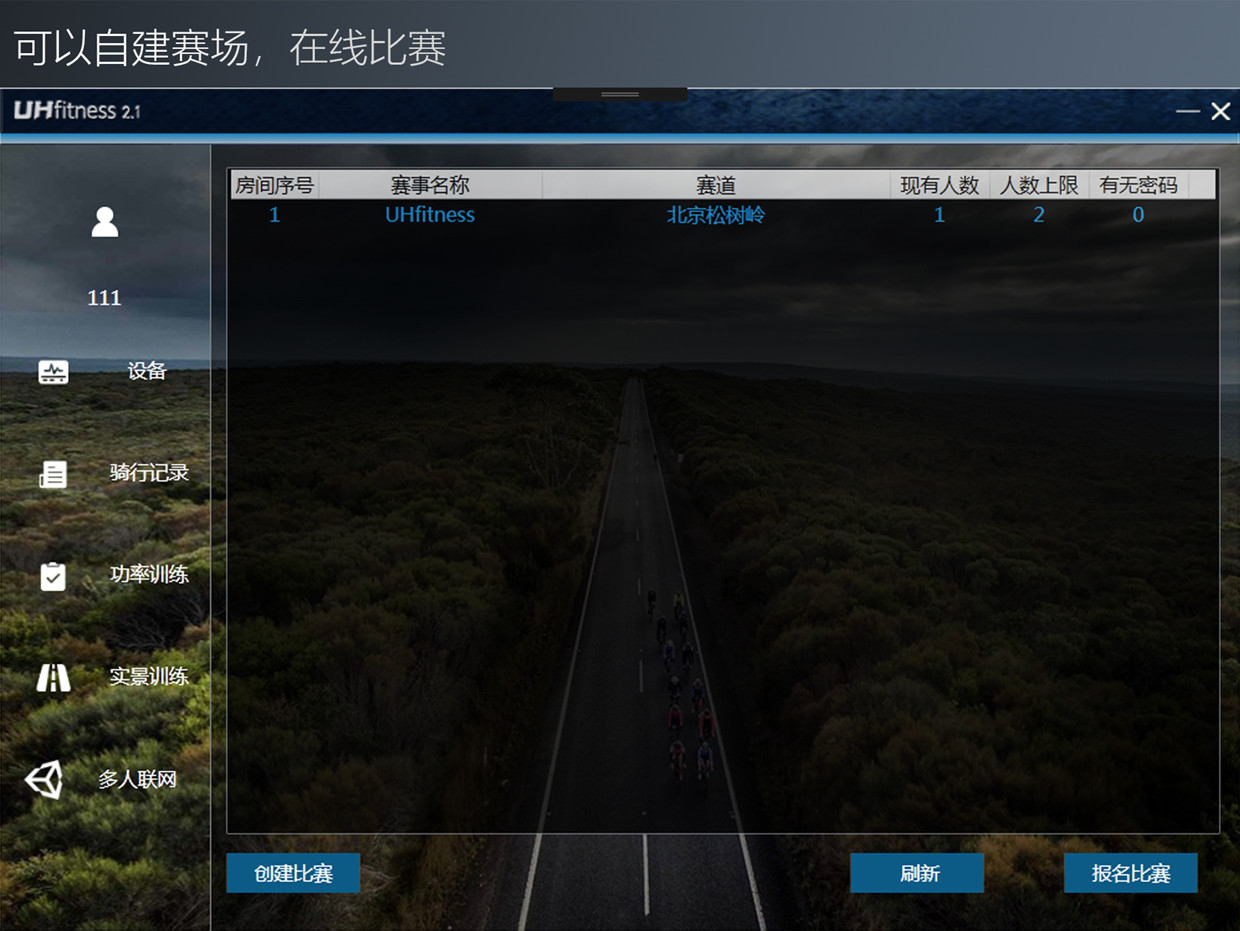Screen dimensions: 1240x931
Task: Click the drag handle at top center
Action: pos(620,94)
